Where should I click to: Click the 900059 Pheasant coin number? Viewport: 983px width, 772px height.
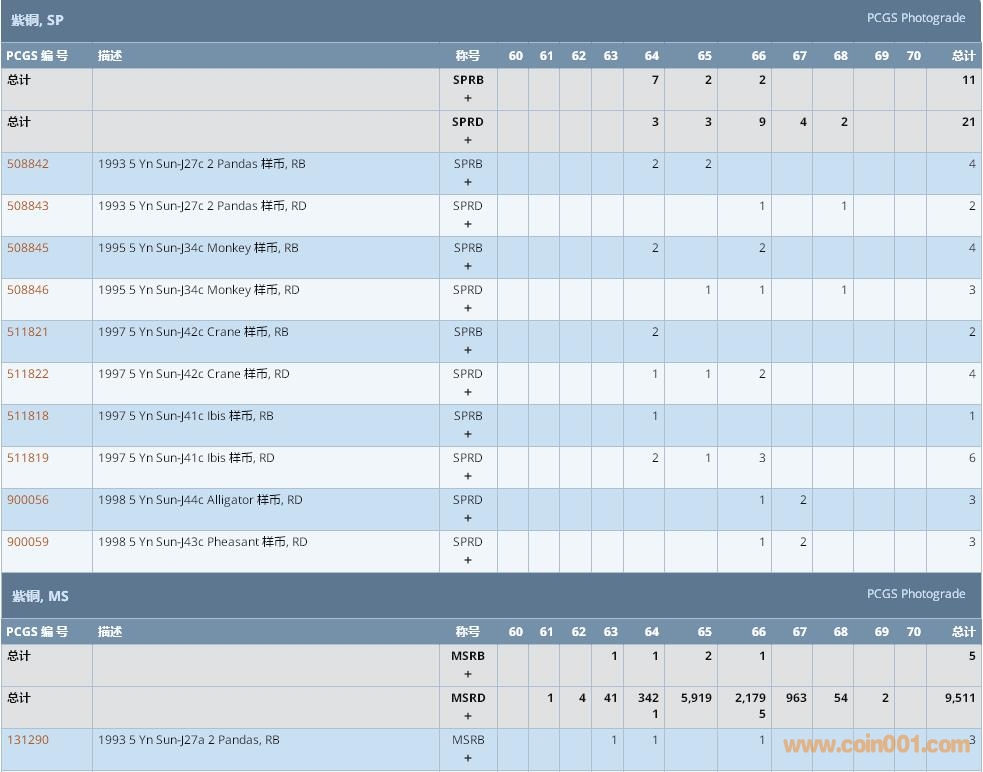(x=28, y=542)
